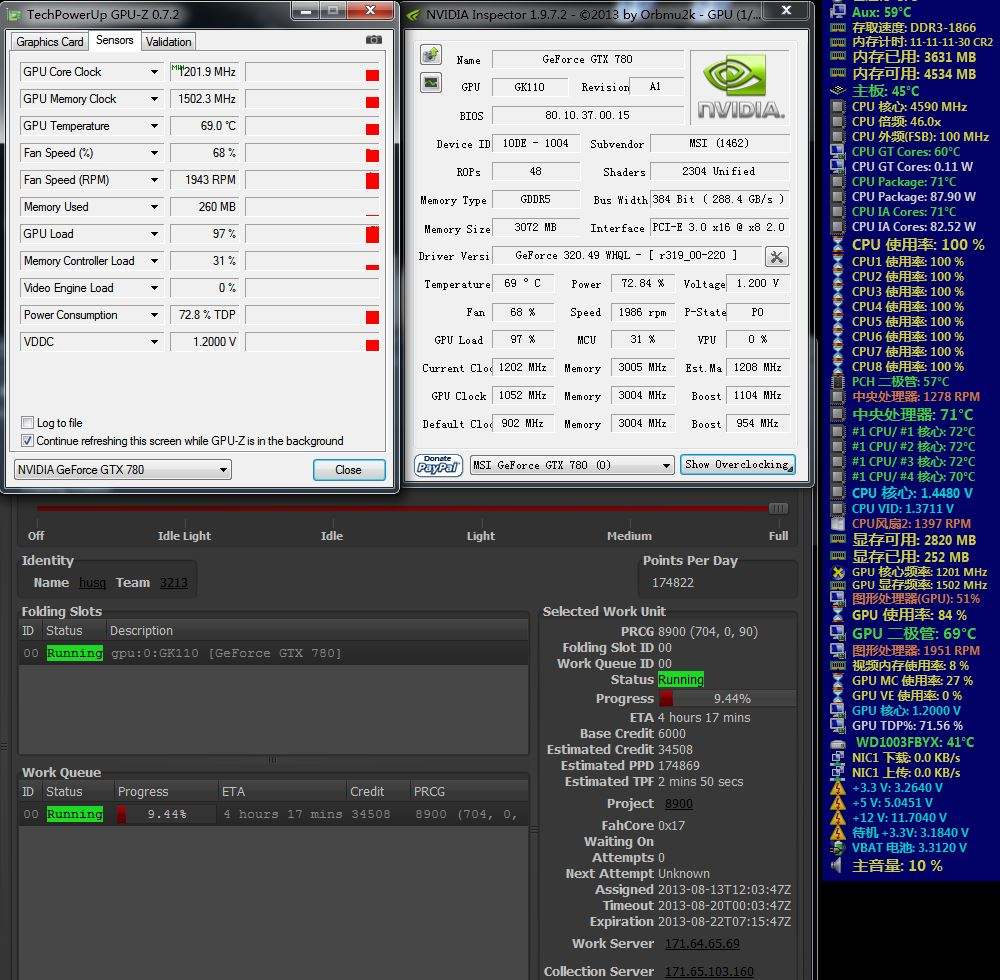Expand the Memory Used sensor dropdown
Screen dimensions: 1000x980
154,207
